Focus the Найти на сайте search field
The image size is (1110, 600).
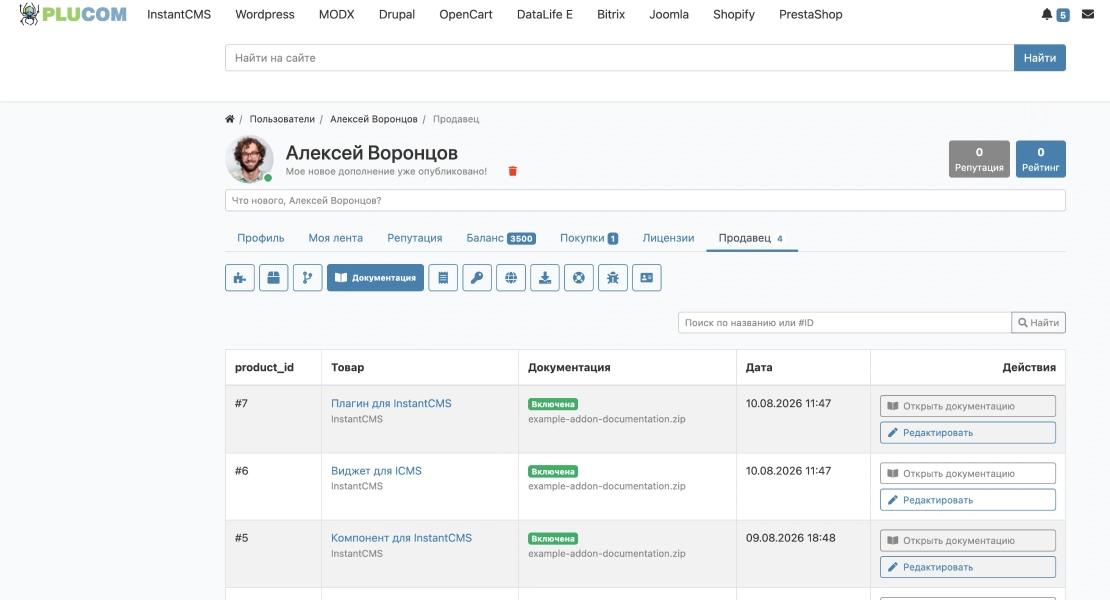coord(619,58)
